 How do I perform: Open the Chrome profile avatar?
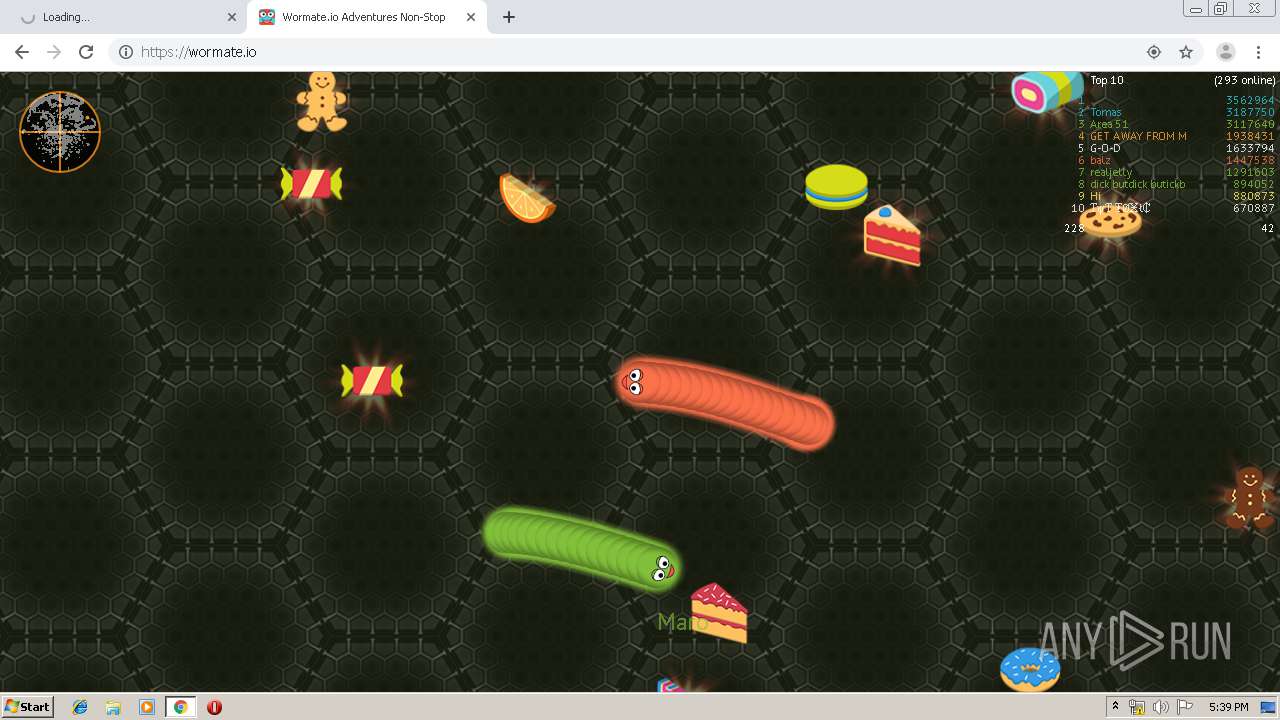1225,52
